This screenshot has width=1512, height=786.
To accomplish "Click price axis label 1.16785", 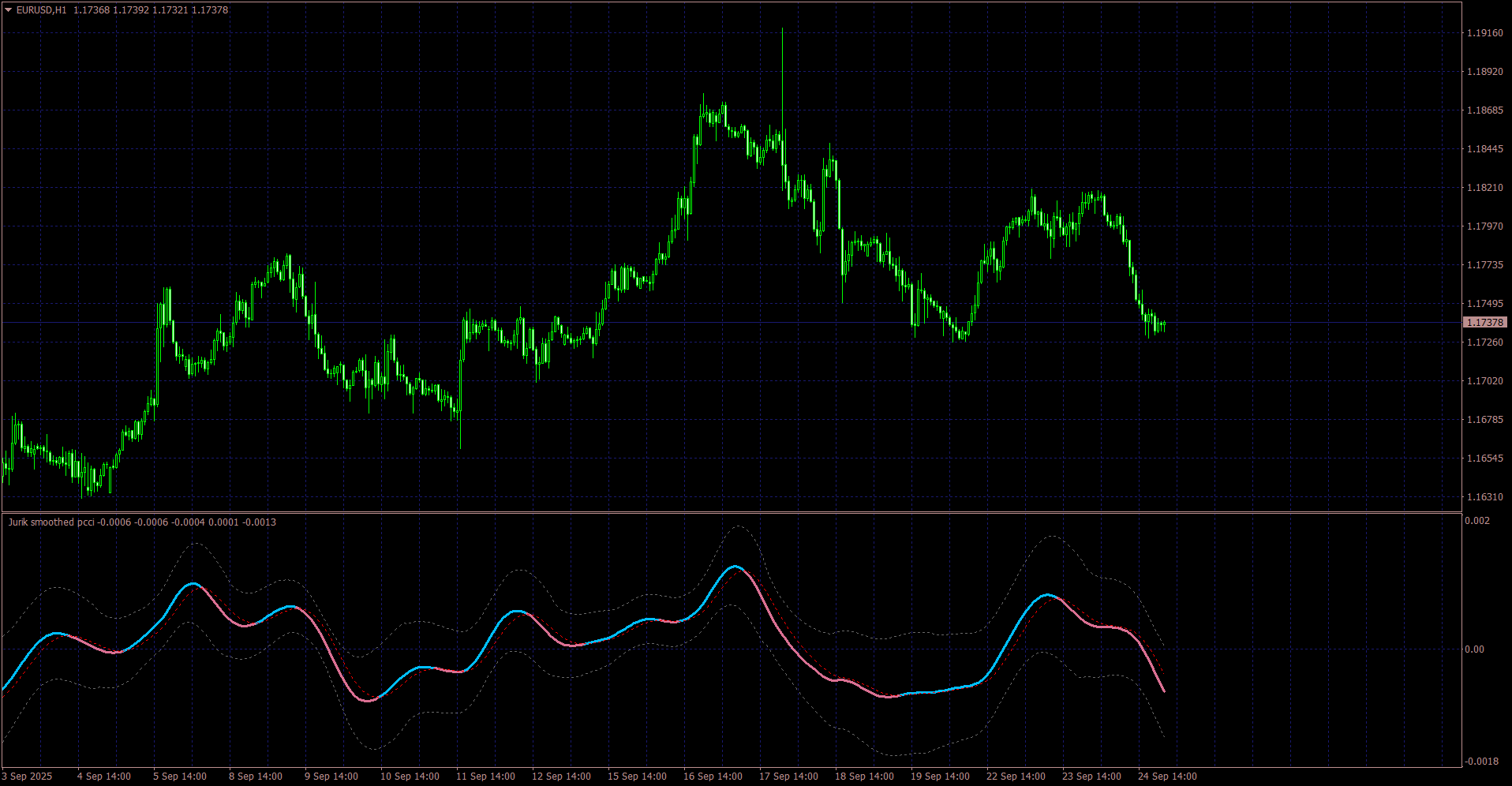I will pyautogui.click(x=1484, y=420).
